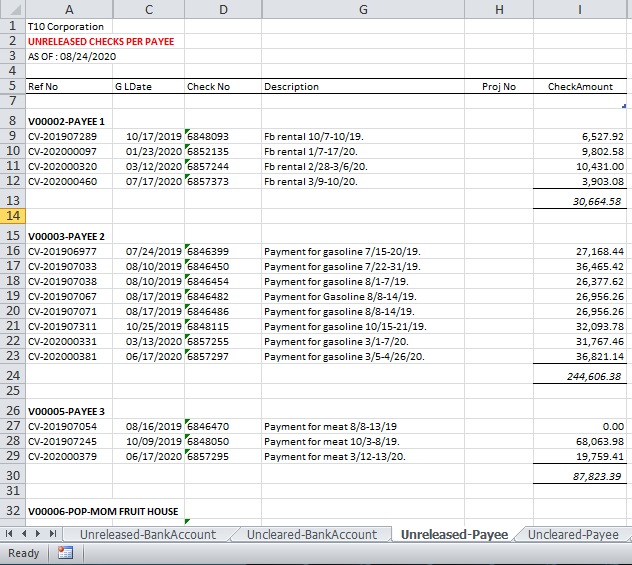
Task: Select cell CV-201907071
Action: [x=69, y=311]
